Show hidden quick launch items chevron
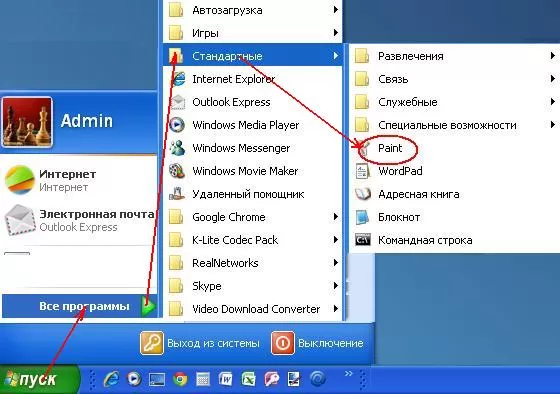The width and height of the screenshot is (560, 394). (x=349, y=374)
